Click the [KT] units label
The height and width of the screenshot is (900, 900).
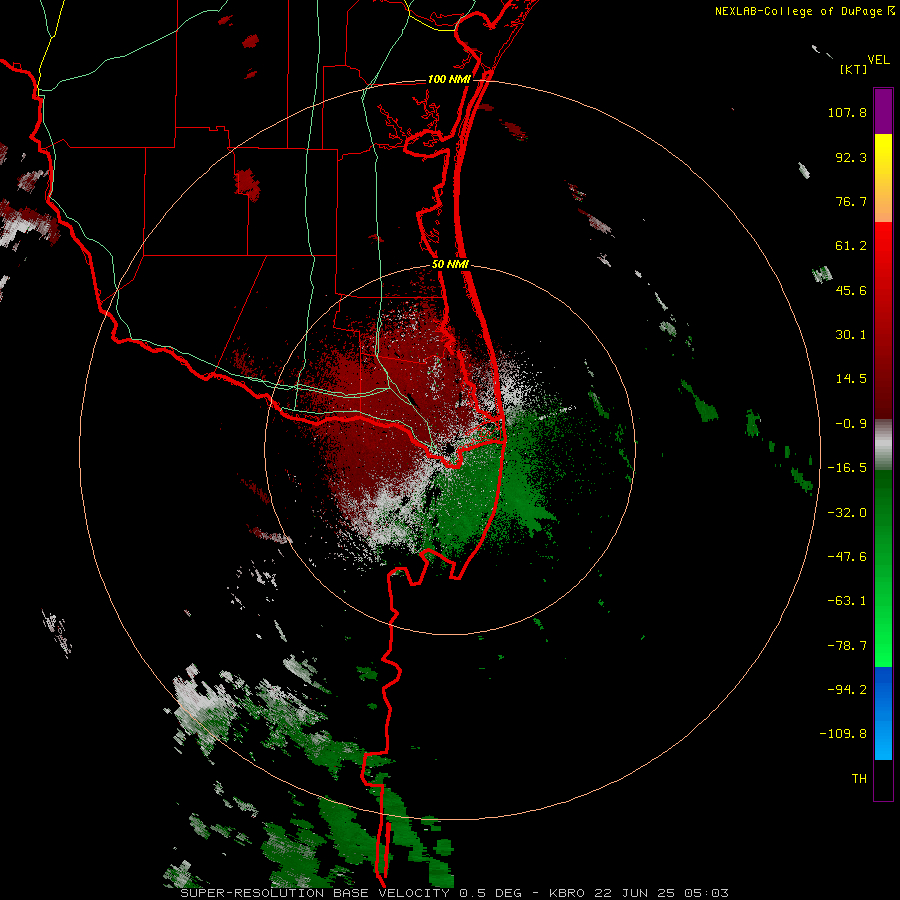pos(853,69)
